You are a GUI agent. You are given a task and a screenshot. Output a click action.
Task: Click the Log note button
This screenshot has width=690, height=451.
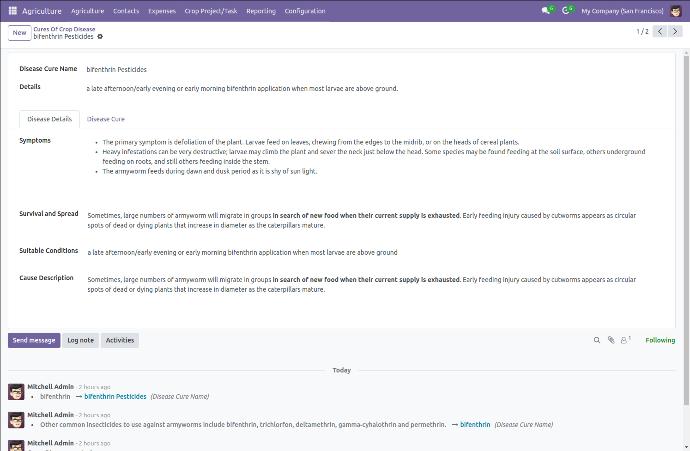click(x=80, y=340)
